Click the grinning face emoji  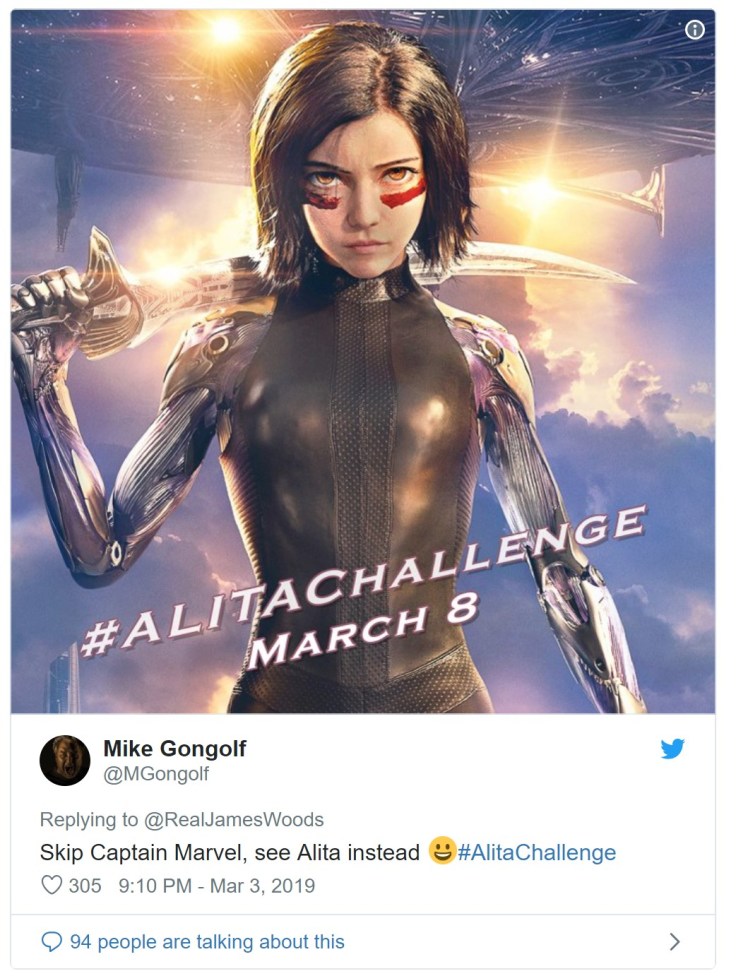click(x=441, y=851)
